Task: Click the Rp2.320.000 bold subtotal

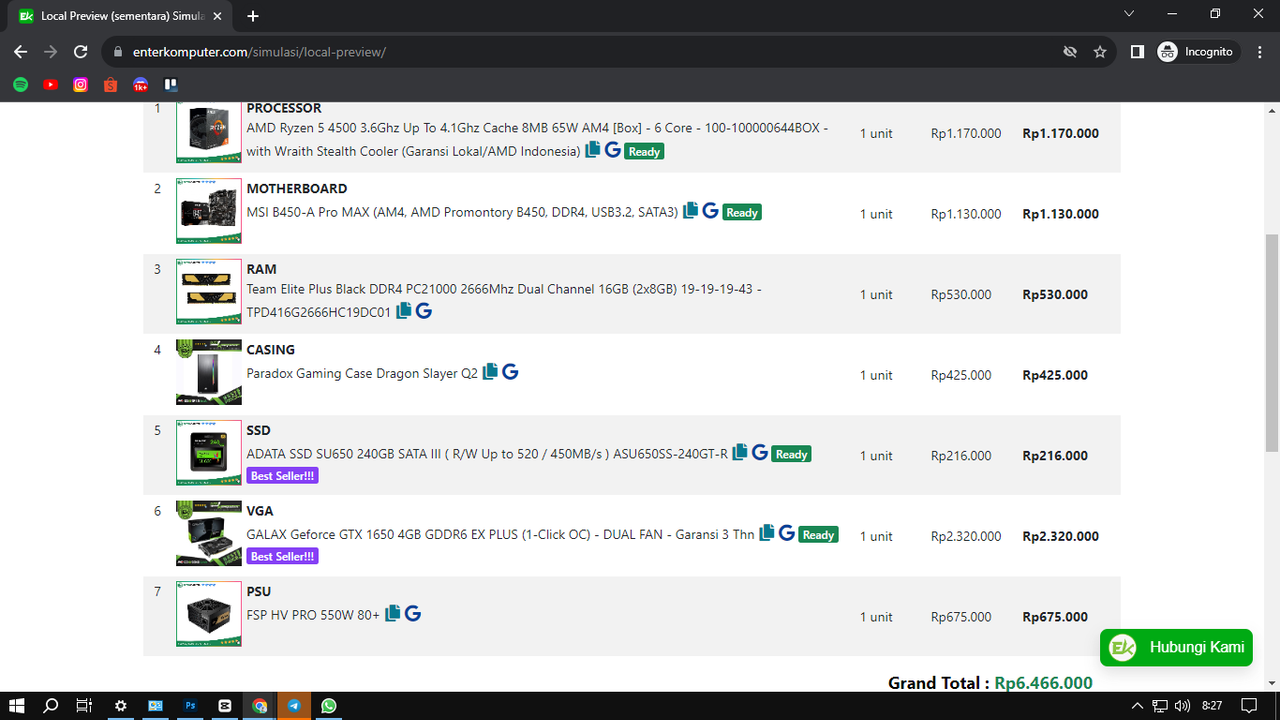Action: pyautogui.click(x=1060, y=536)
